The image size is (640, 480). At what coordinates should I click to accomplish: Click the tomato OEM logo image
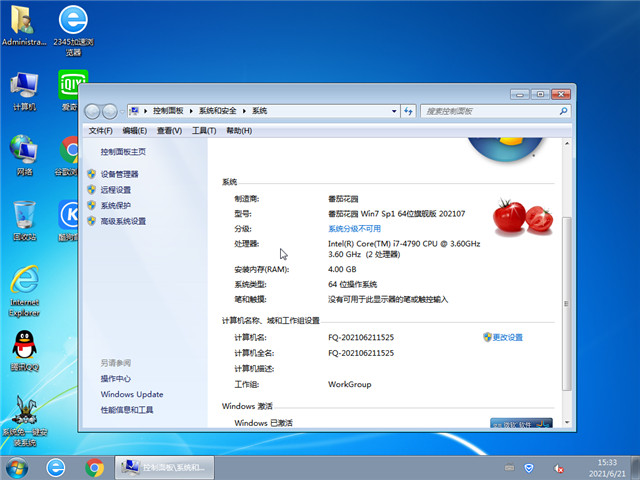[x=522, y=216]
